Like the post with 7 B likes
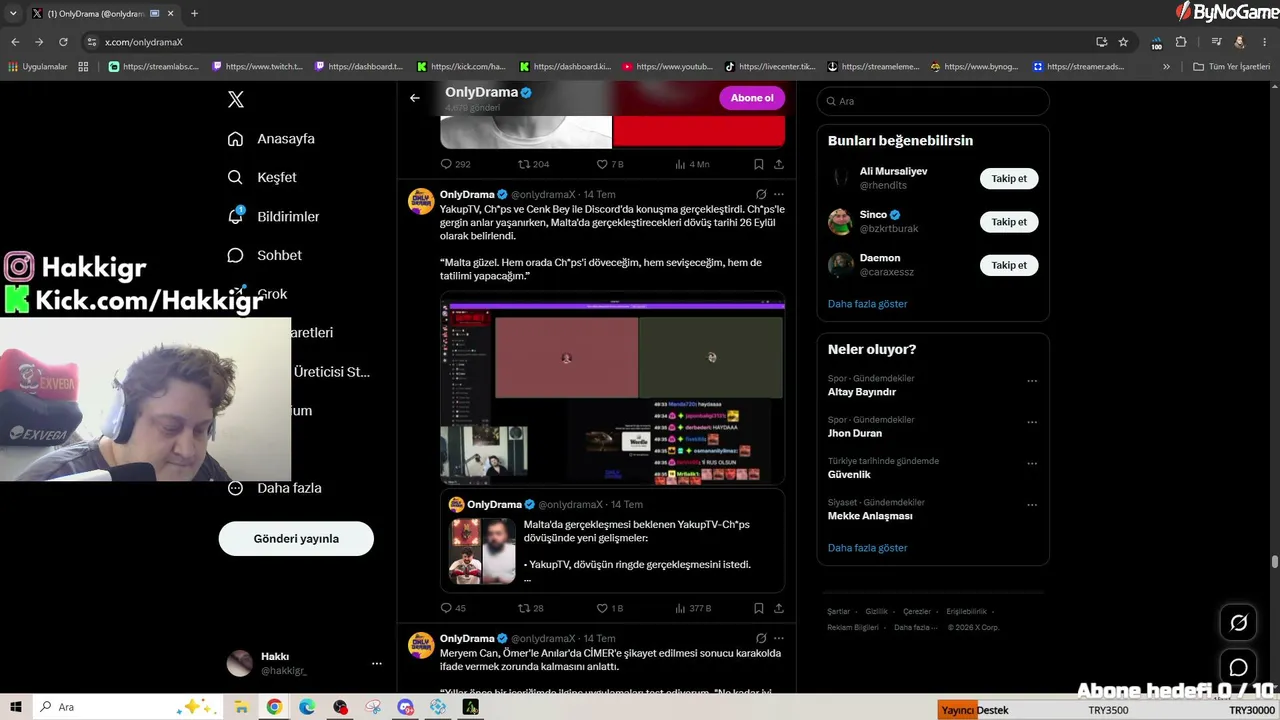 pos(610,164)
